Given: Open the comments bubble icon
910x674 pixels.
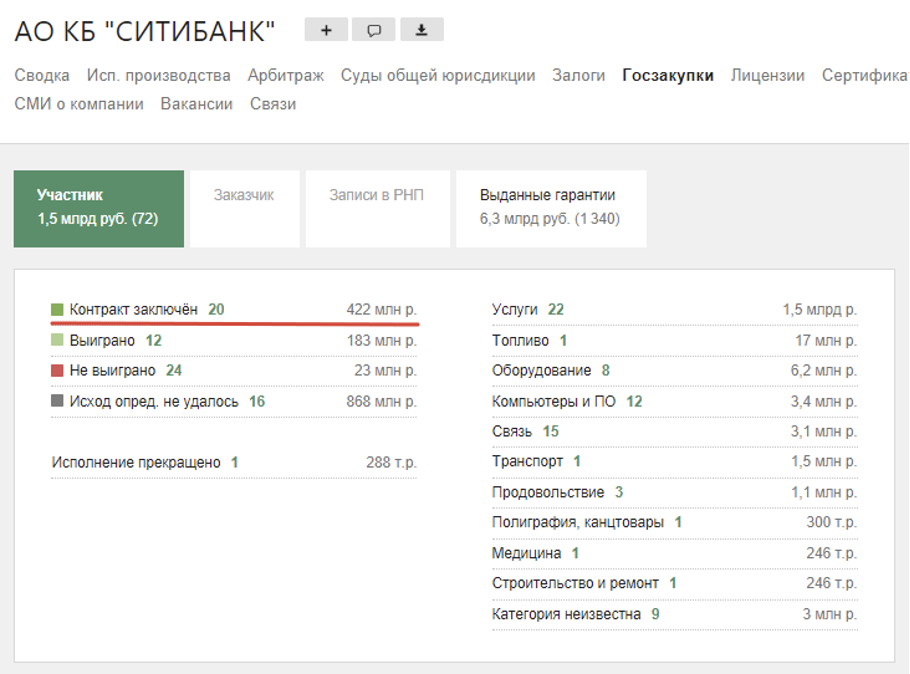Looking at the screenshot, I should point(374,29).
